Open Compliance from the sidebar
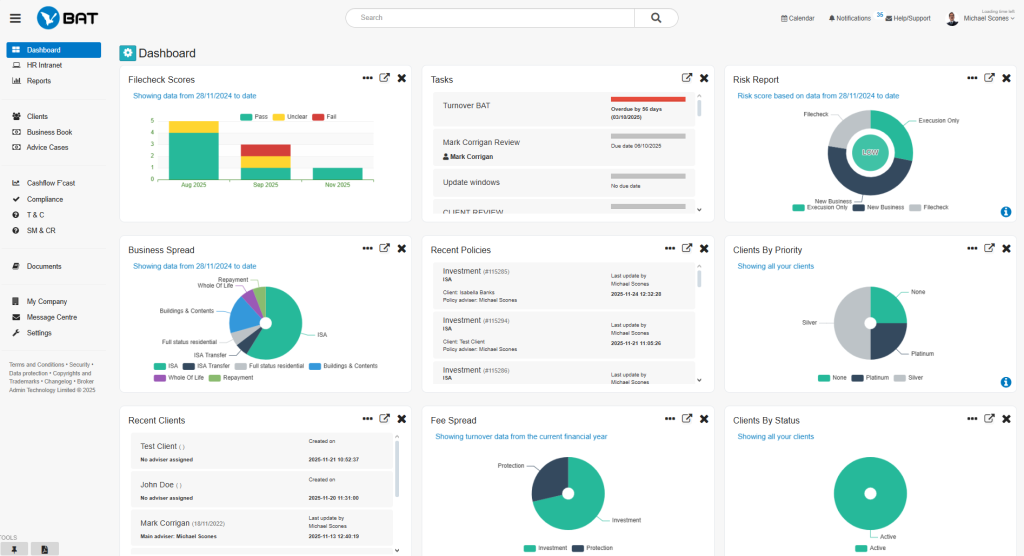This screenshot has width=1024, height=556. pos(45,199)
